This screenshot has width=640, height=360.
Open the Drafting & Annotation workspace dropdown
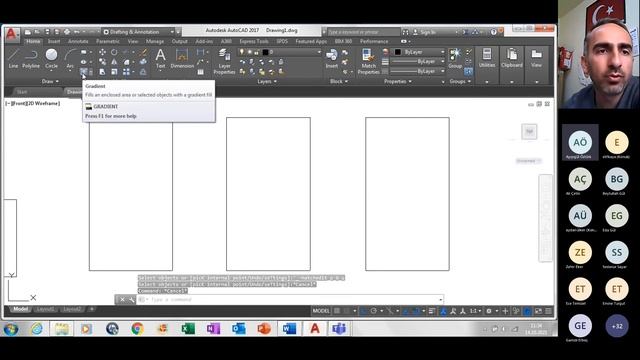click(138, 32)
